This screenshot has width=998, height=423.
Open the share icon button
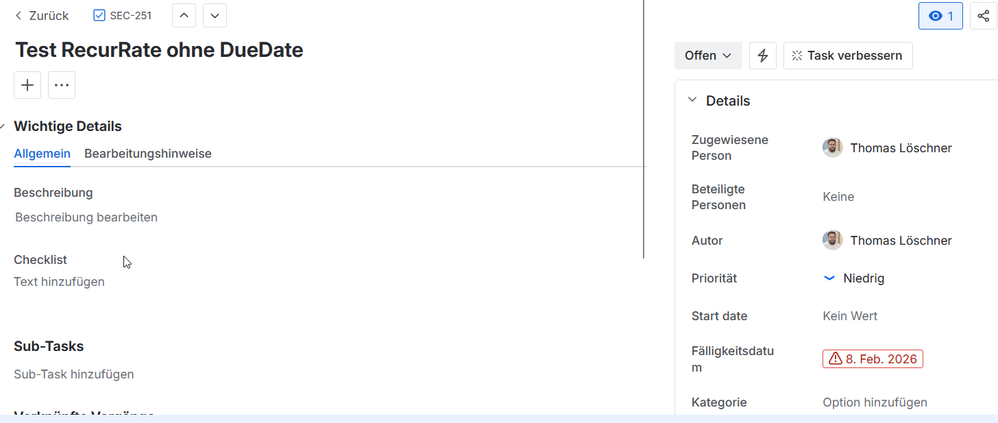pyautogui.click(x=983, y=16)
